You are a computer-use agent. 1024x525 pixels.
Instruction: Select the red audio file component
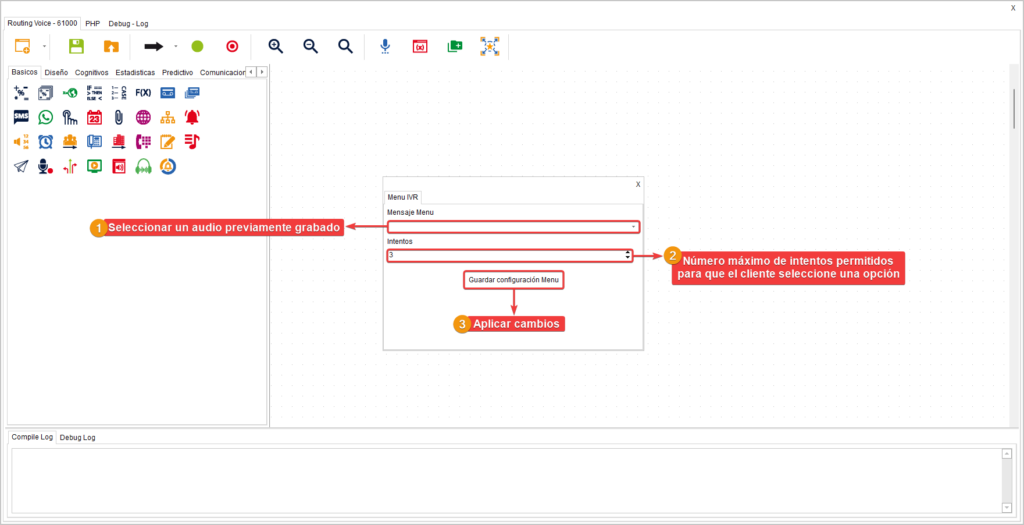[x=119, y=167]
